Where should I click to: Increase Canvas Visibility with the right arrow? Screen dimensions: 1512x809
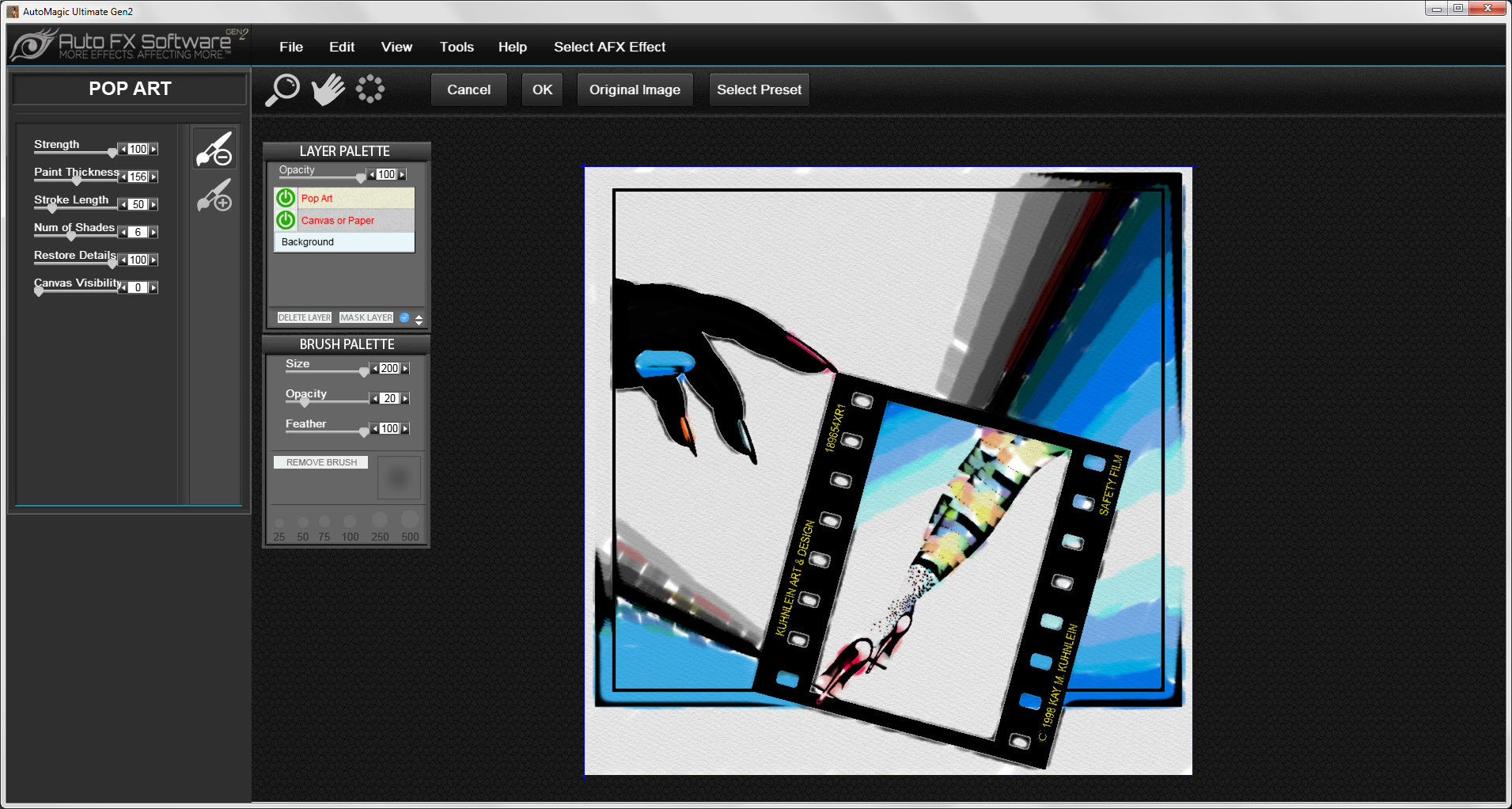pos(154,287)
